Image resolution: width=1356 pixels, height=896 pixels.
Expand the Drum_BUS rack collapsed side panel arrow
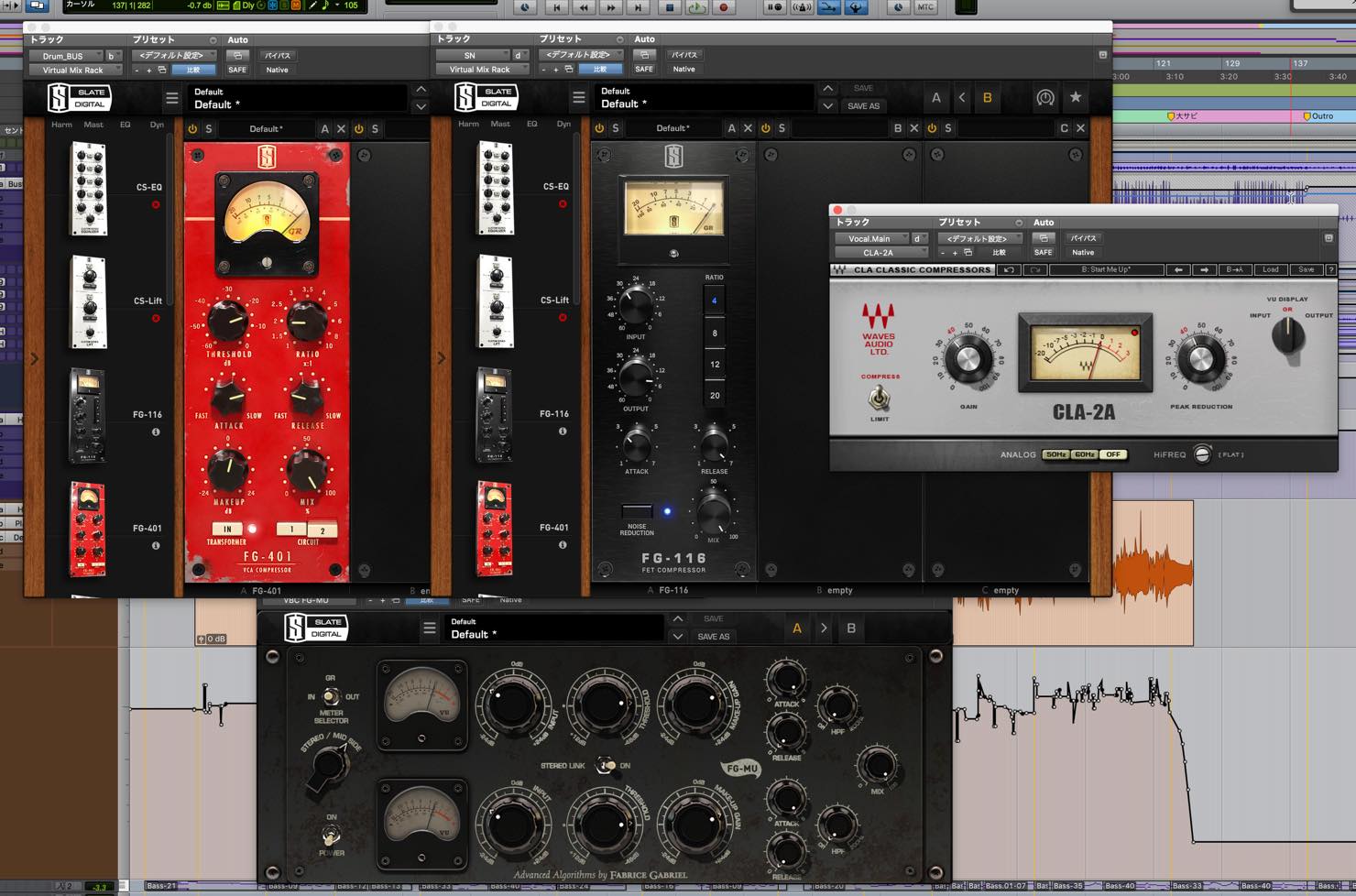pos(35,358)
